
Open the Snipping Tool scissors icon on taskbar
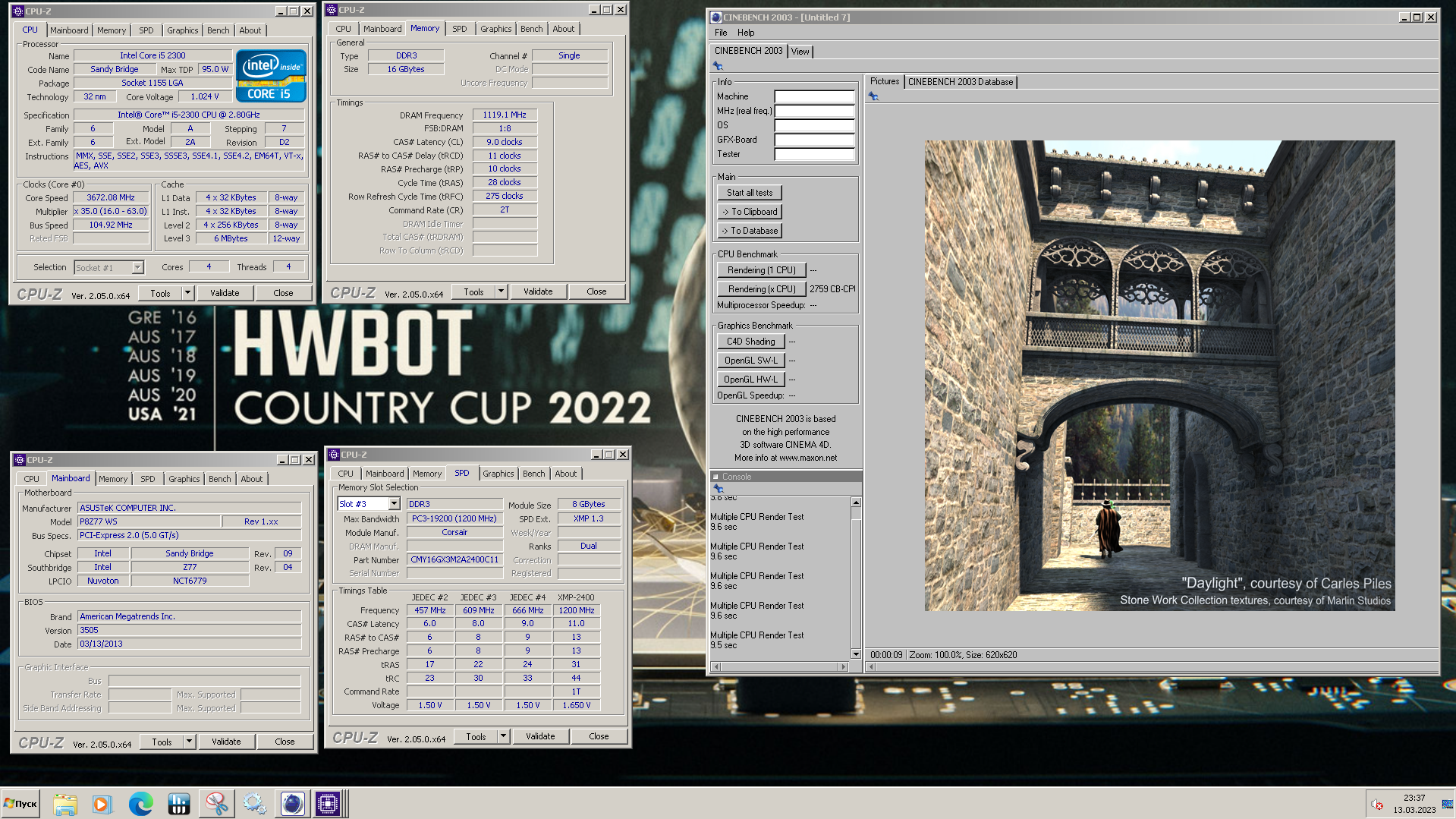click(x=216, y=803)
